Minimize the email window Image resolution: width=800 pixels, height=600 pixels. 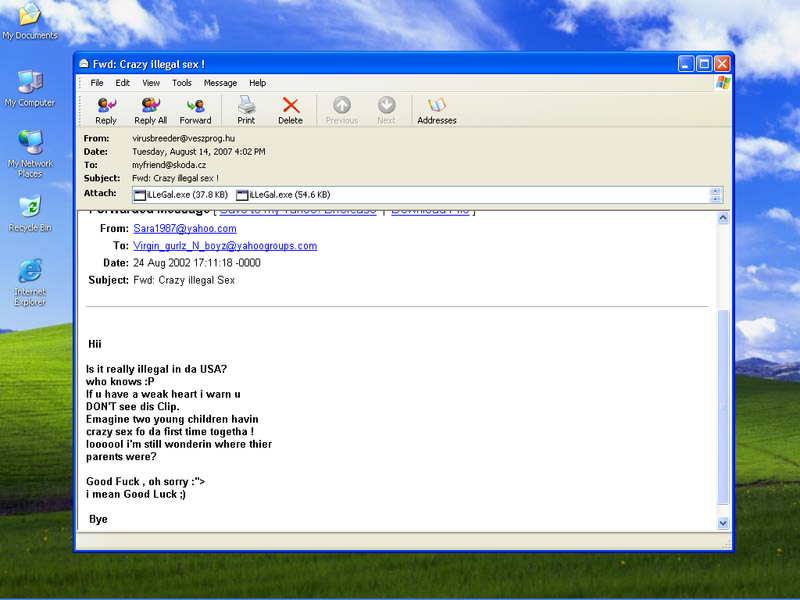pyautogui.click(x=686, y=64)
